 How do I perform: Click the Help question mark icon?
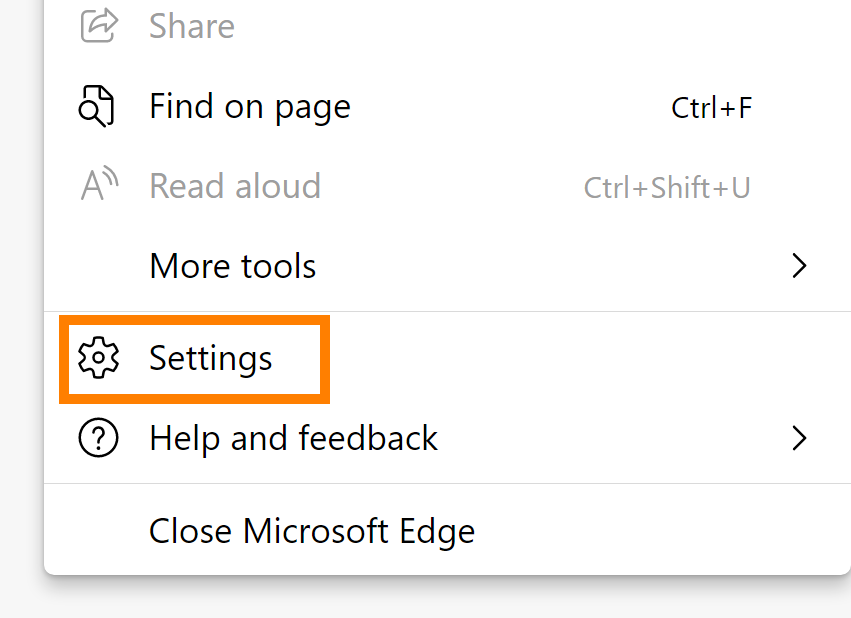(x=98, y=438)
